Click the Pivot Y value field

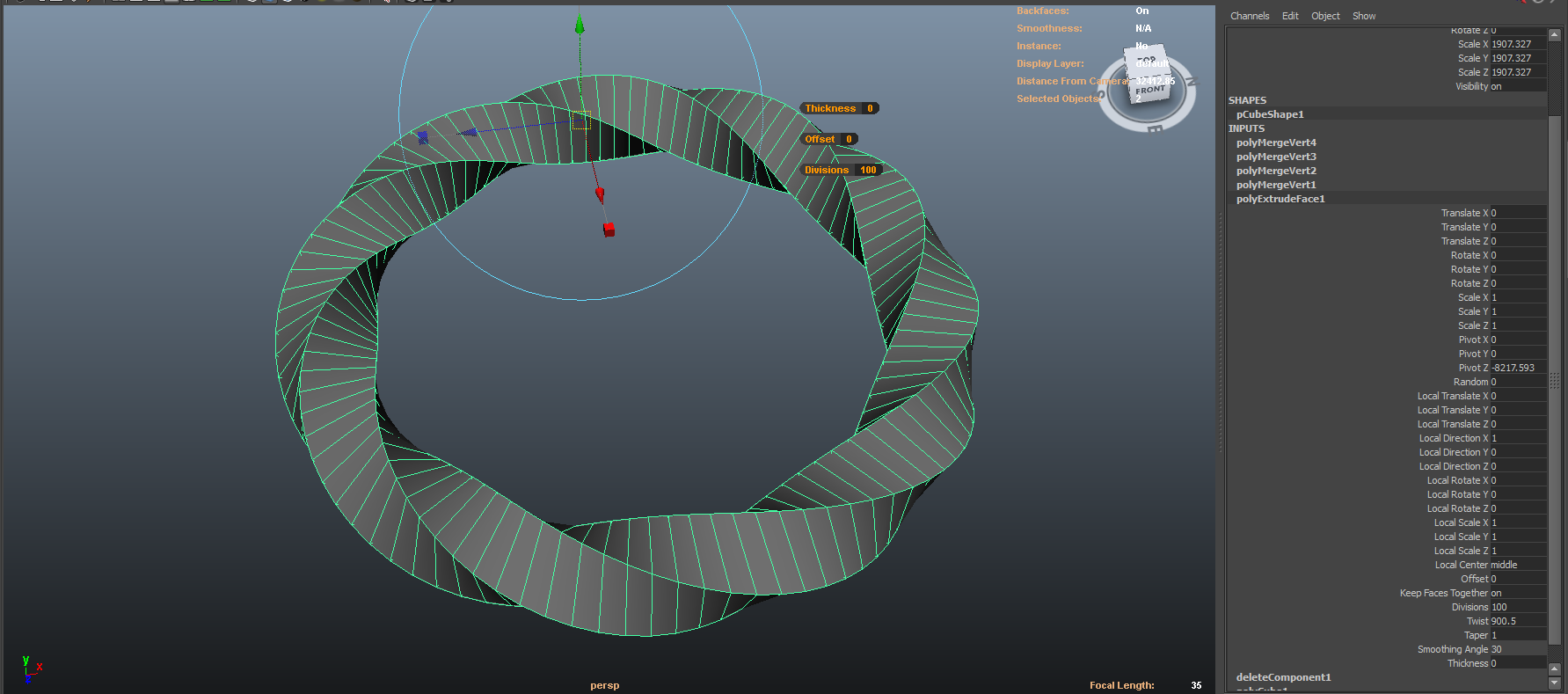(1518, 354)
